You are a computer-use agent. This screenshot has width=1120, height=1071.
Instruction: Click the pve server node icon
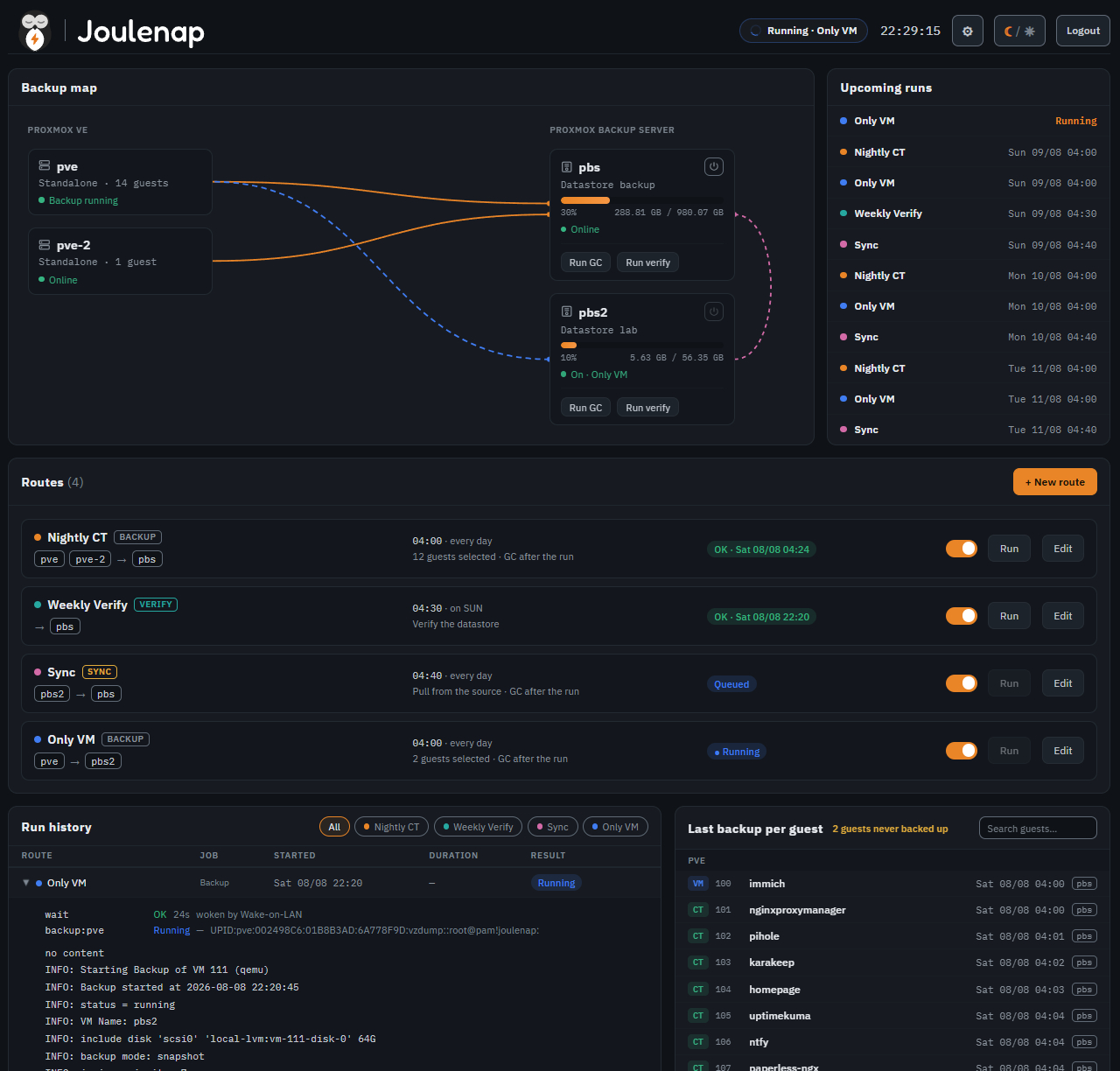[x=44, y=165]
